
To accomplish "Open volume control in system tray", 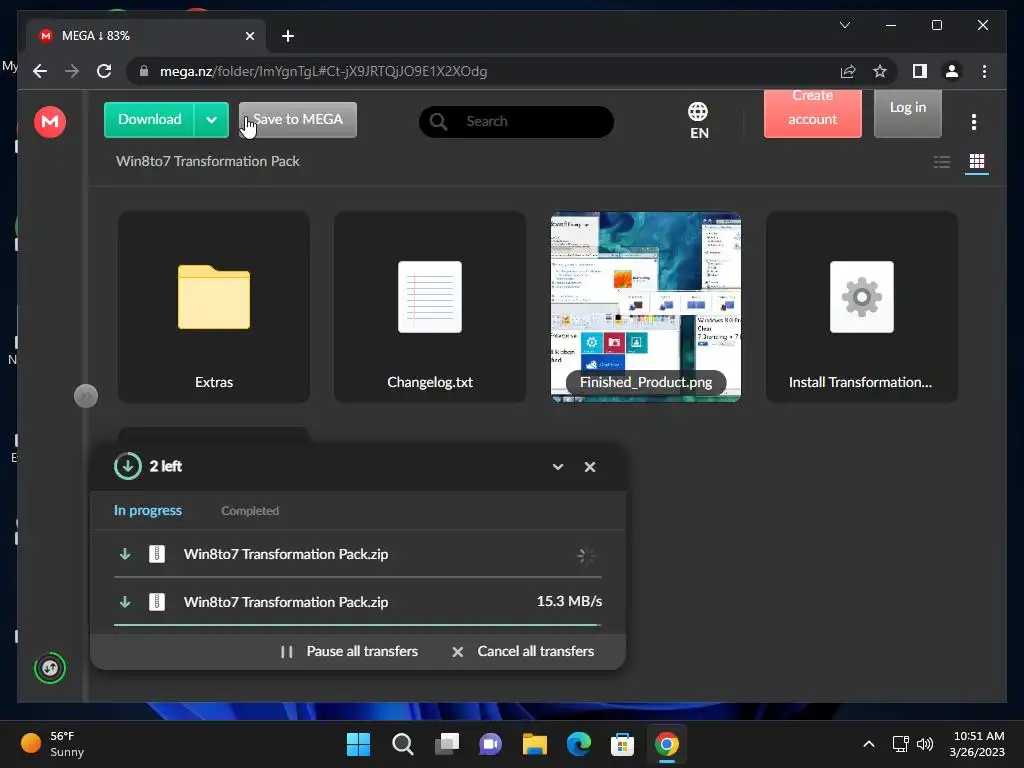I will tap(925, 744).
